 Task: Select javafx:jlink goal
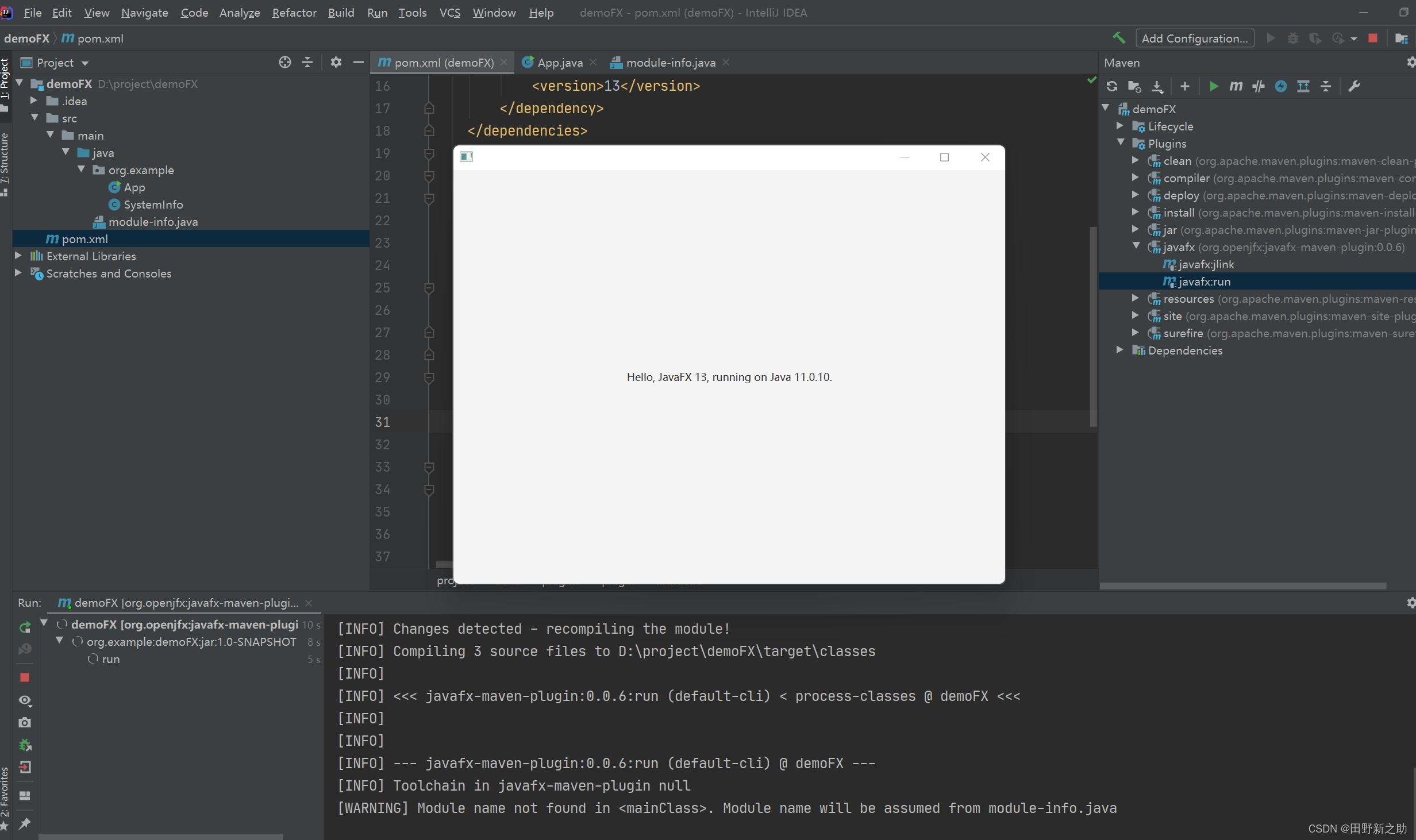[1206, 264]
